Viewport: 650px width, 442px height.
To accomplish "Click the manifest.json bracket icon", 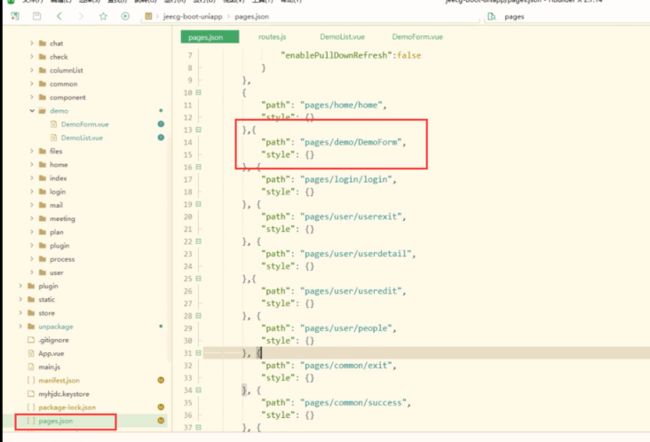I will click(x=31, y=380).
